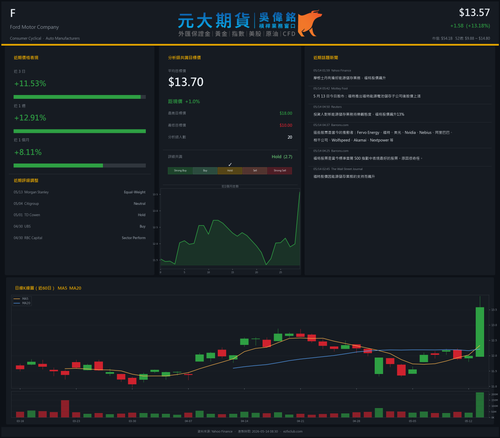Click the MA20 legend entry in candlestick chart
Viewport: 500px width, 438px height.
point(22,303)
